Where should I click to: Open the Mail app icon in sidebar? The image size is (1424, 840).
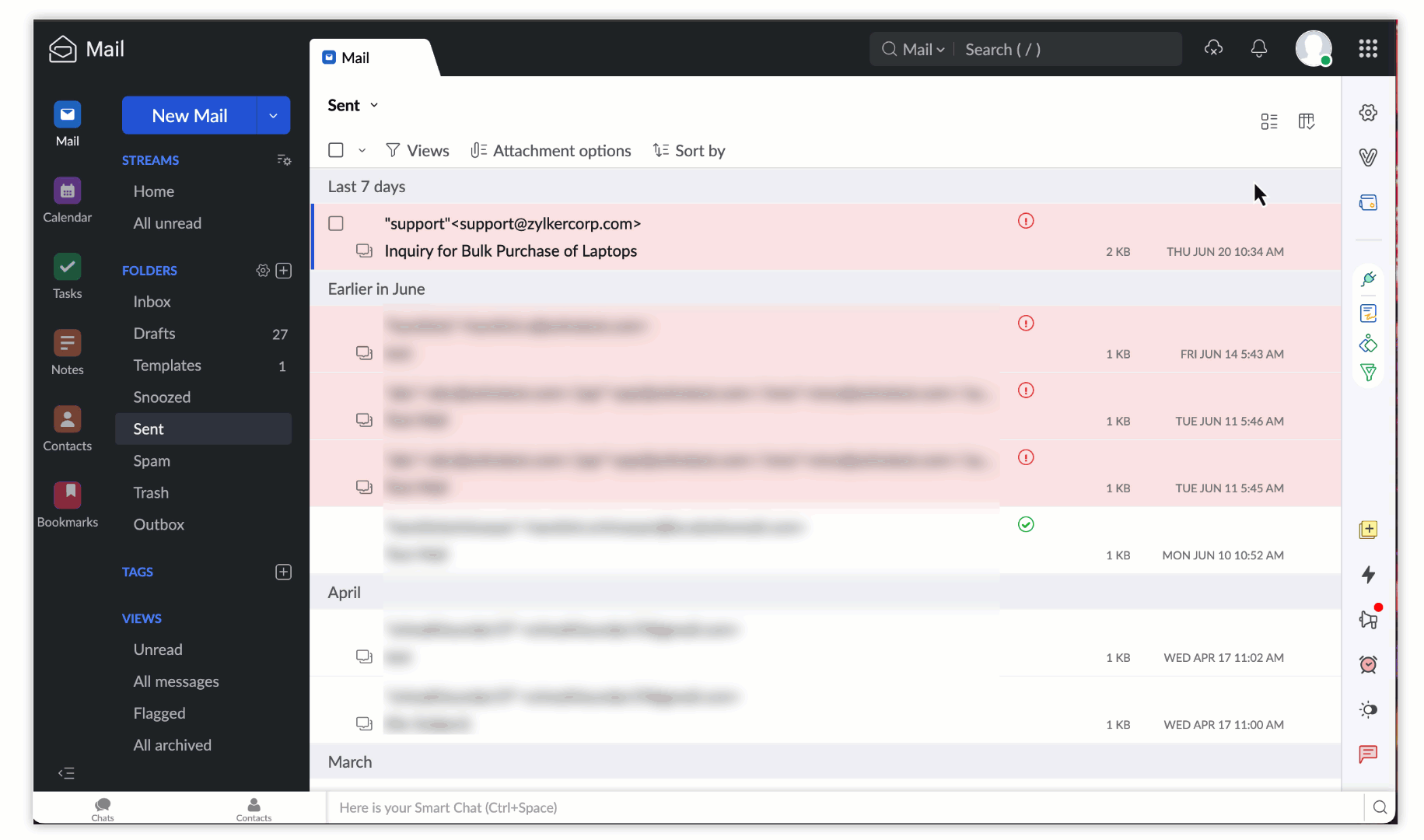[x=68, y=114]
